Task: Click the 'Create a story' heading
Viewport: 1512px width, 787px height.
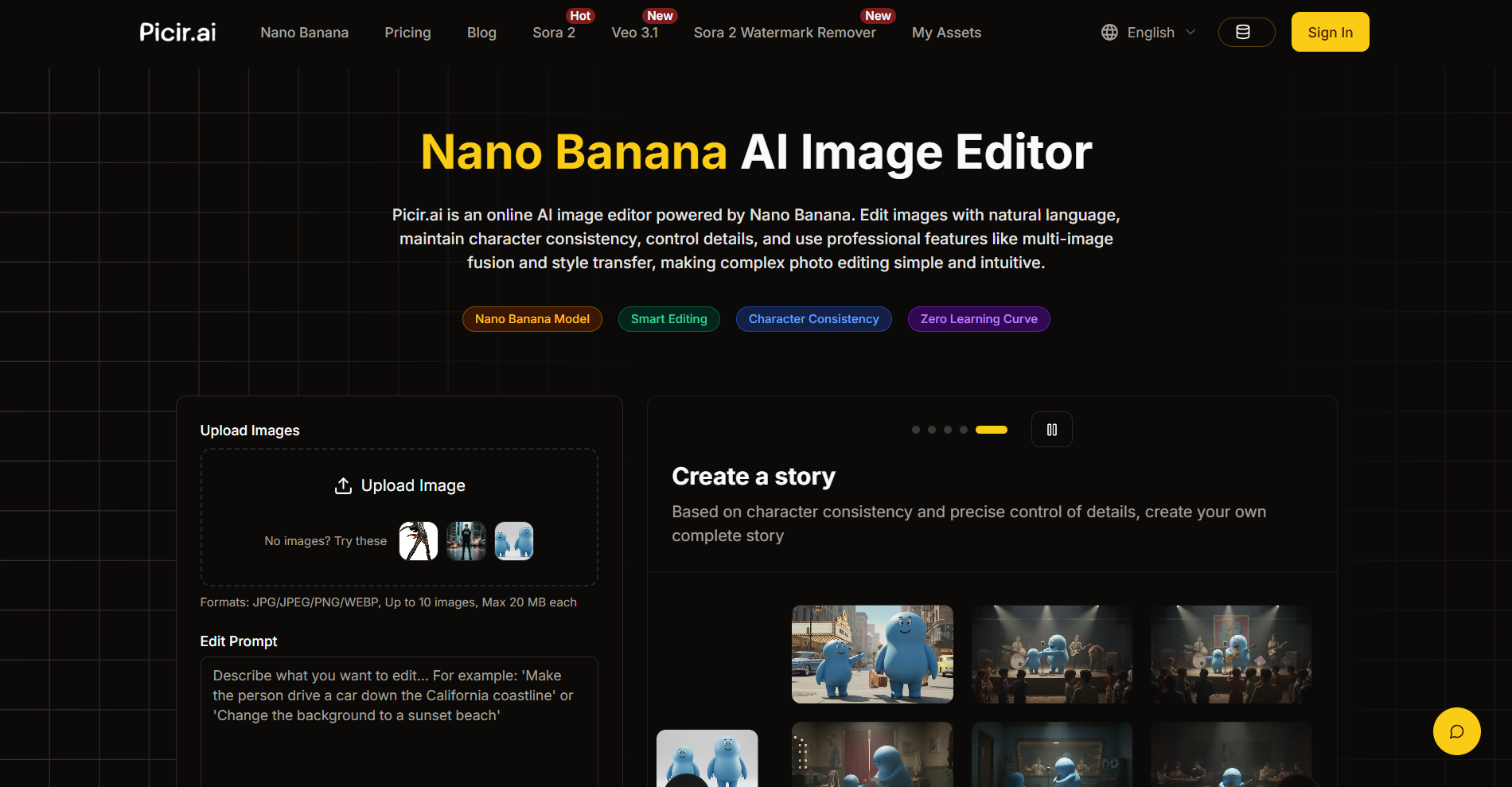Action: 754,476
